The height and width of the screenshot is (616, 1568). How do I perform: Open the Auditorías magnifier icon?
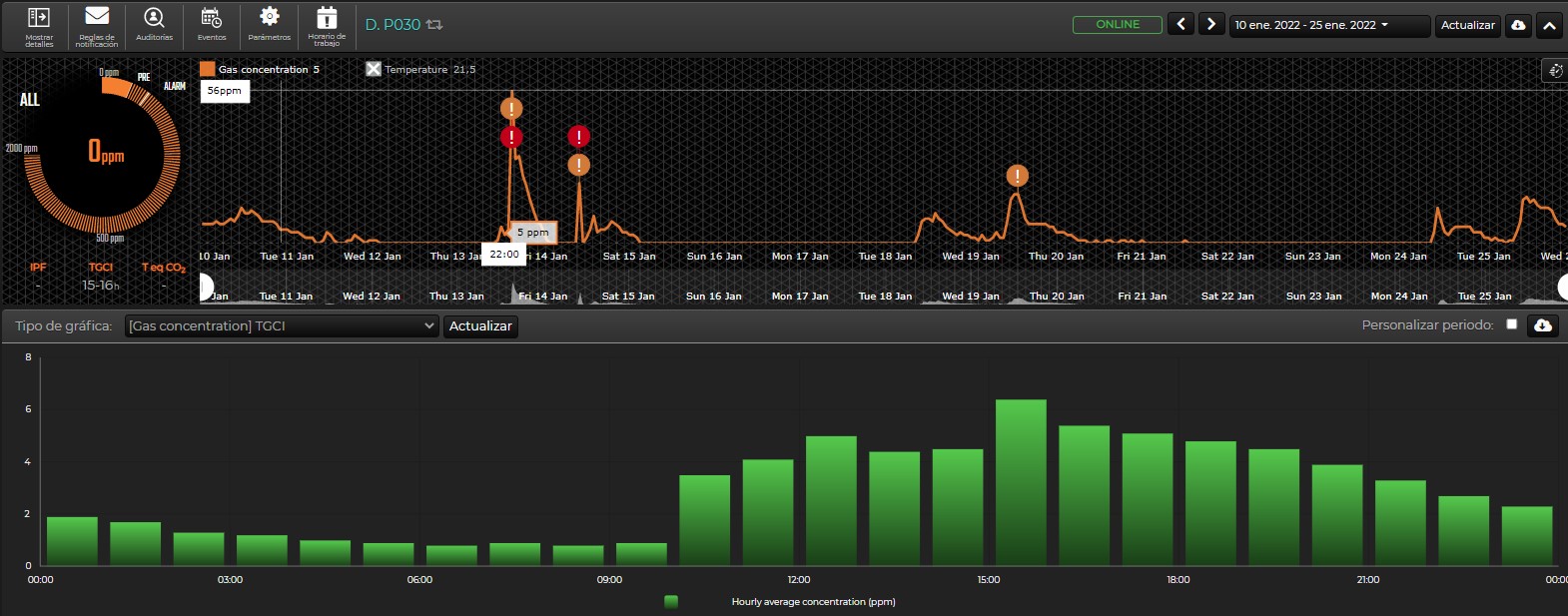pos(154,17)
